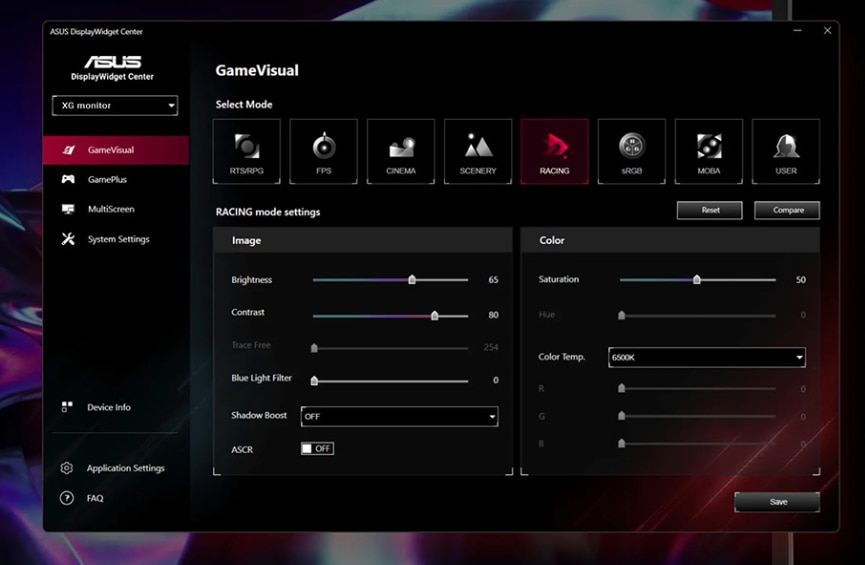Click the Image panel header

pos(363,240)
